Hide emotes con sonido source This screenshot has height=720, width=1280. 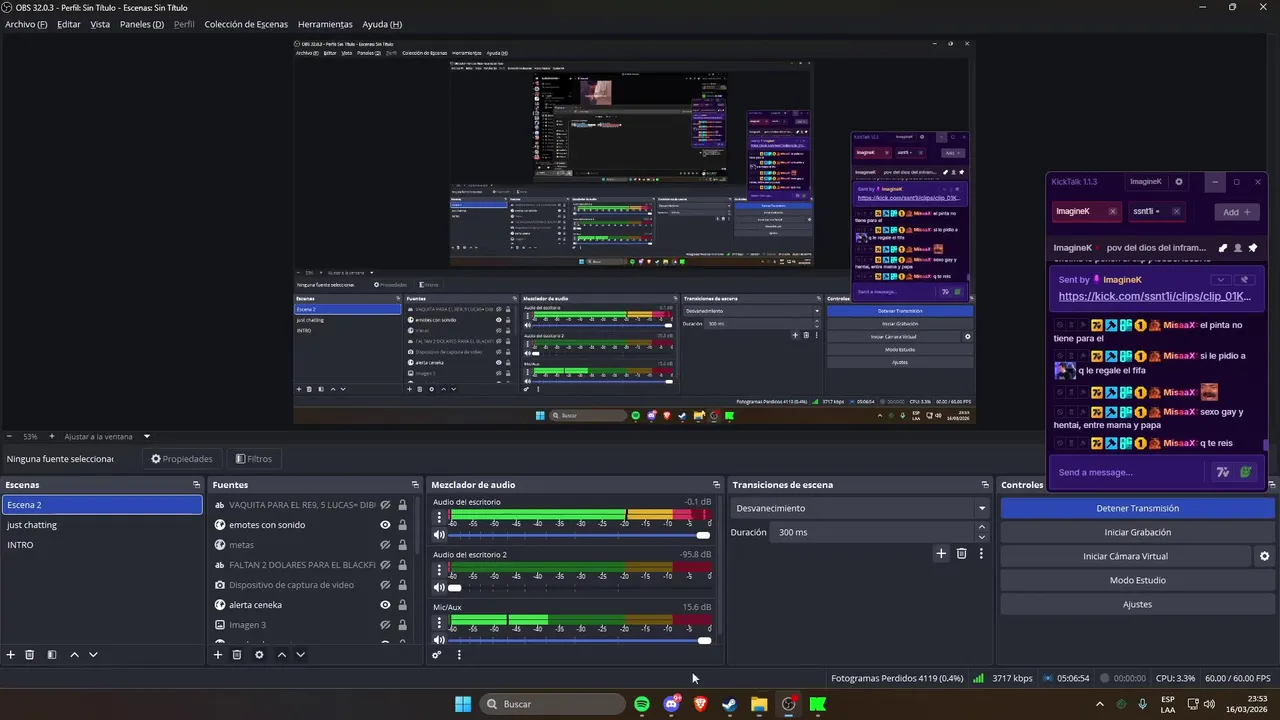click(x=385, y=525)
